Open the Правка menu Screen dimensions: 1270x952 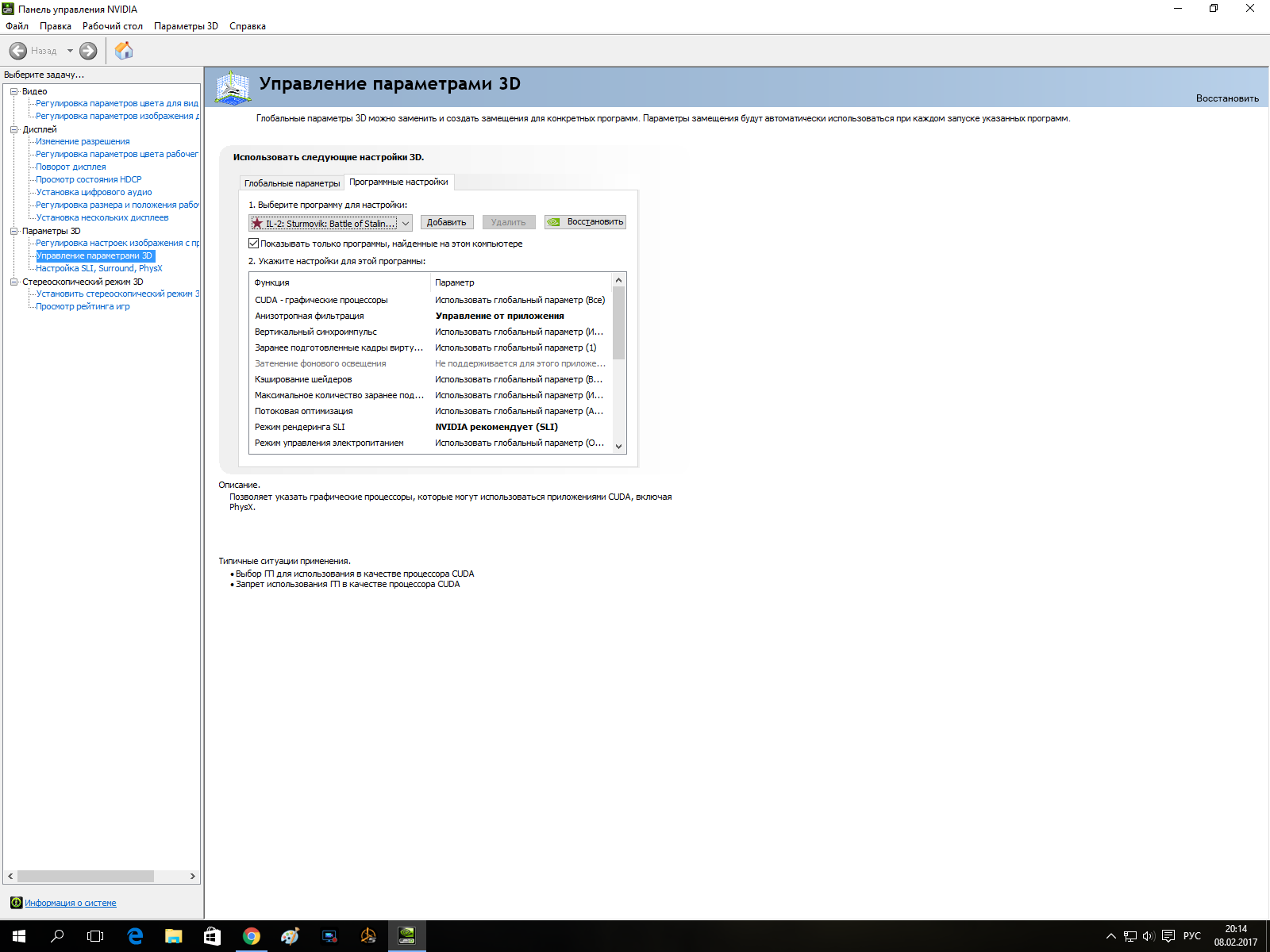coord(56,26)
